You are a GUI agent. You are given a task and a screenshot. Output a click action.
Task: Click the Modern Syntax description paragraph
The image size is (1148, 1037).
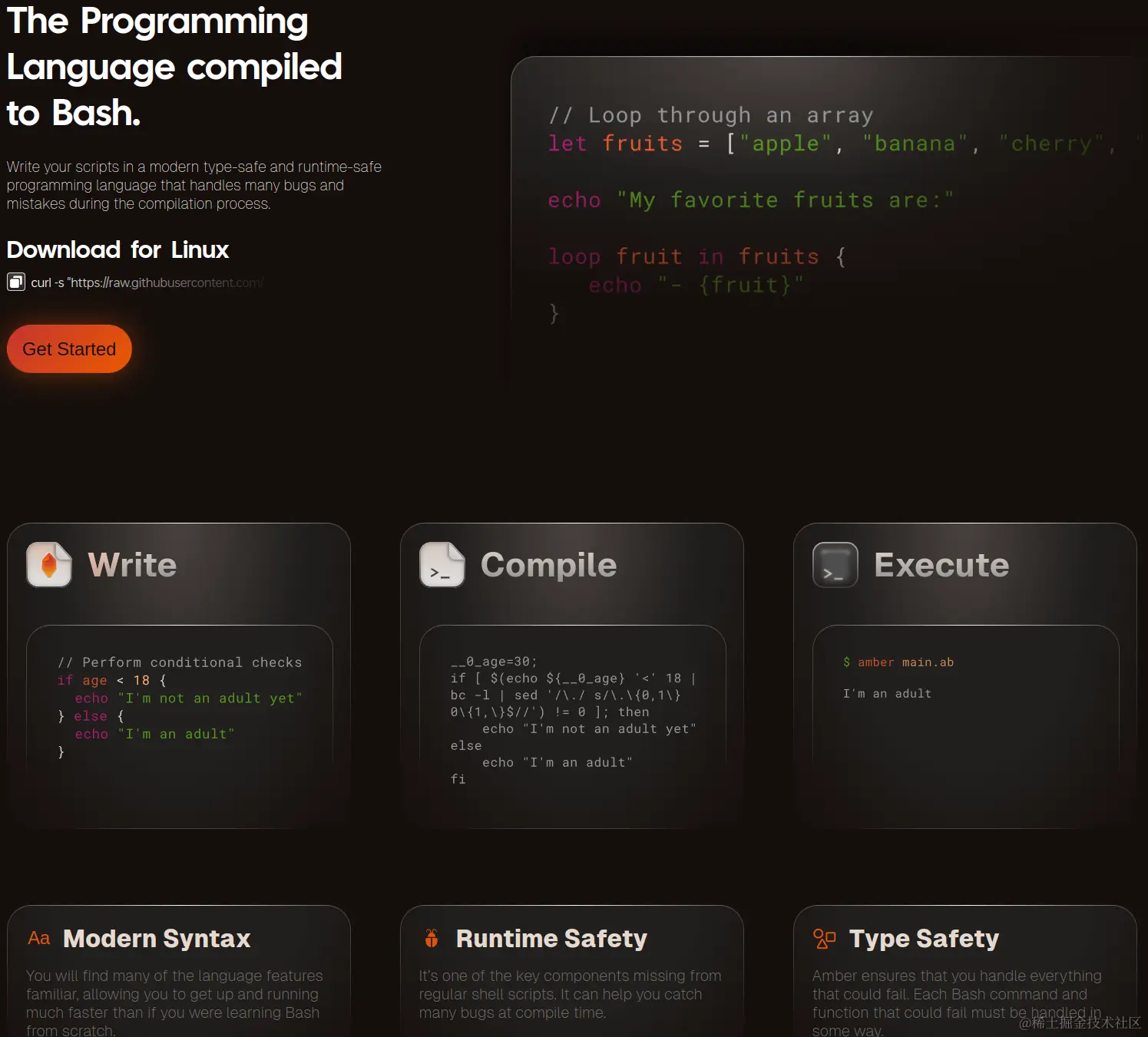click(x=175, y=1003)
